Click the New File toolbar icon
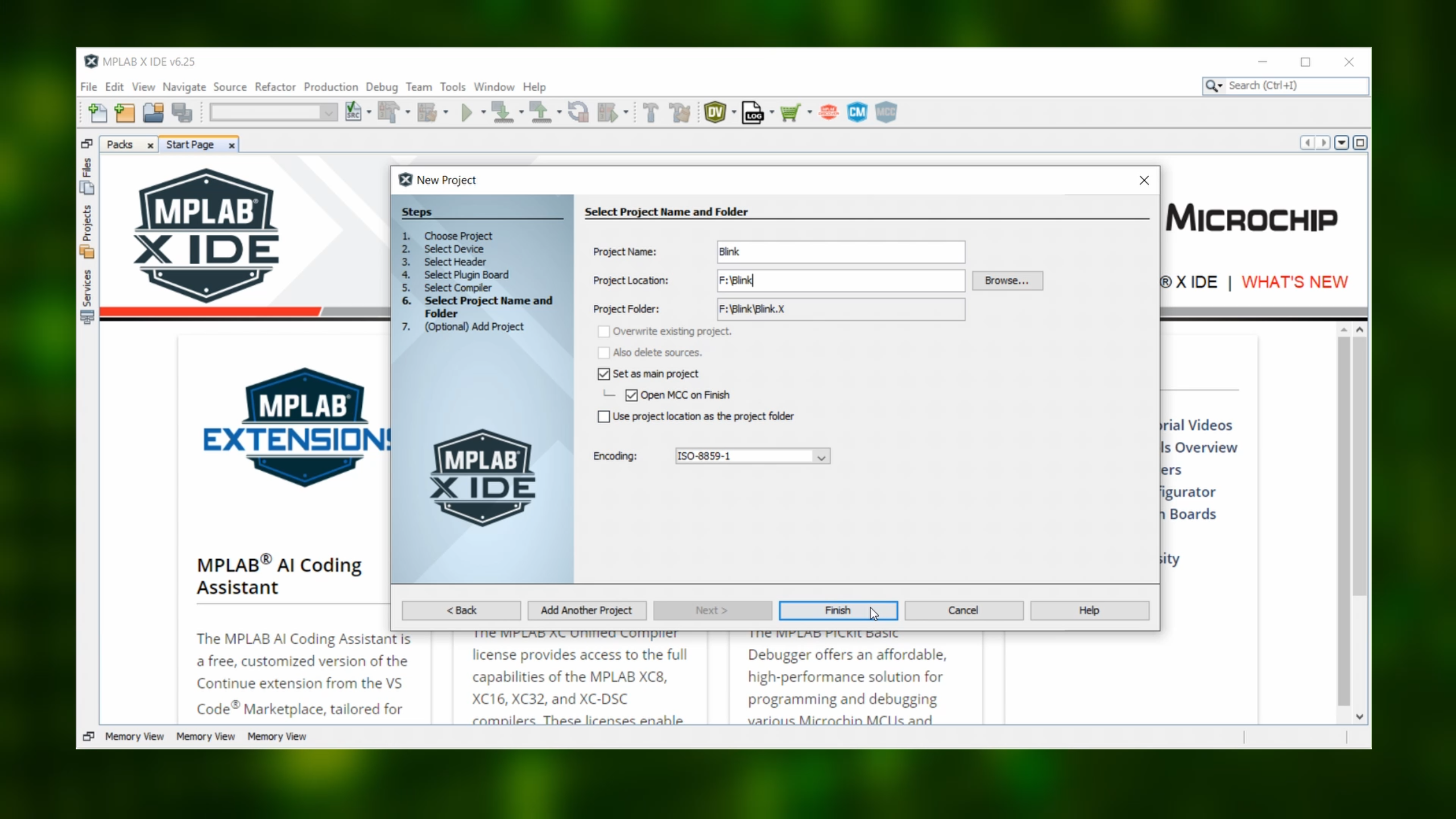 97,113
